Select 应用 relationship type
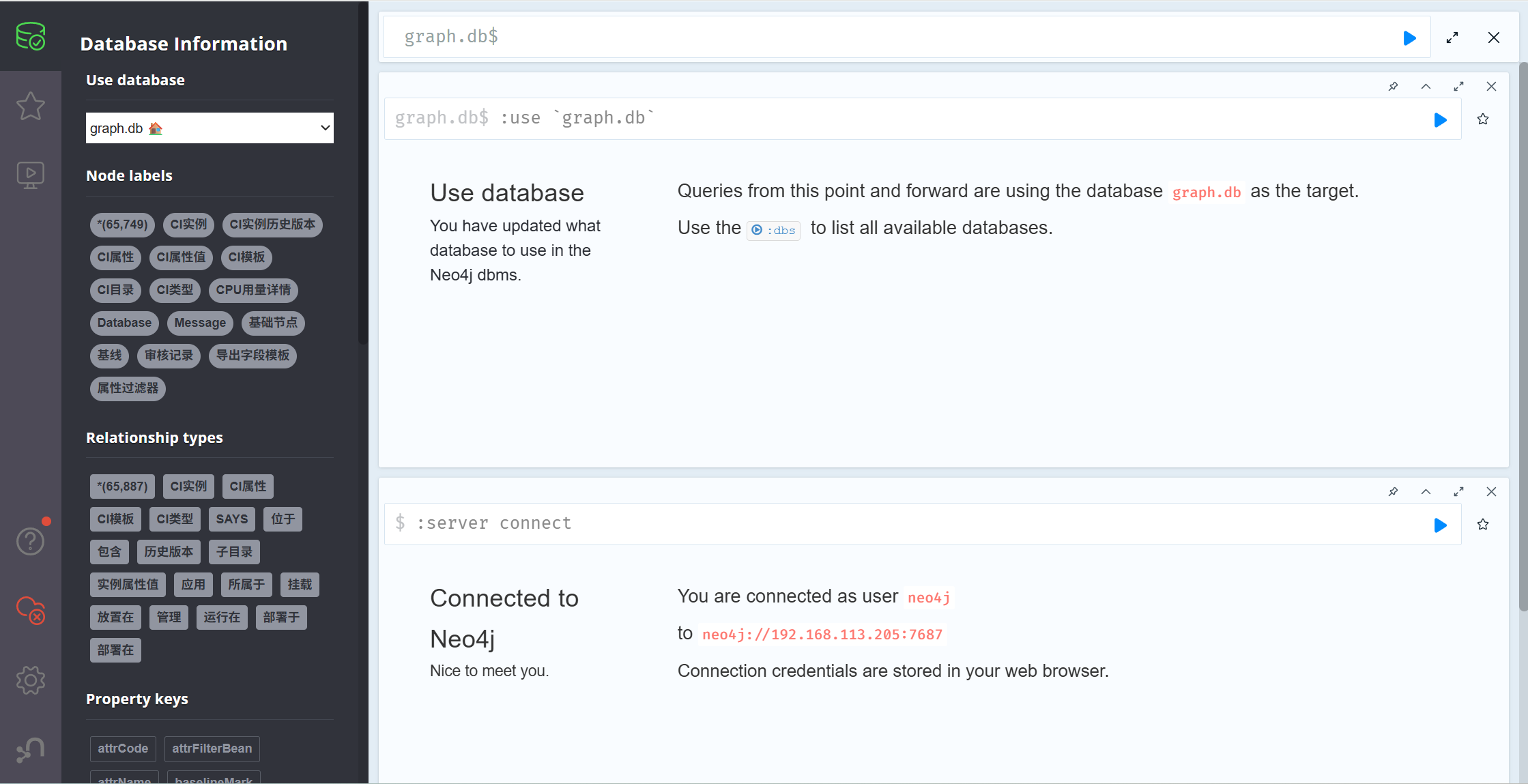This screenshot has width=1528, height=784. coord(193,585)
